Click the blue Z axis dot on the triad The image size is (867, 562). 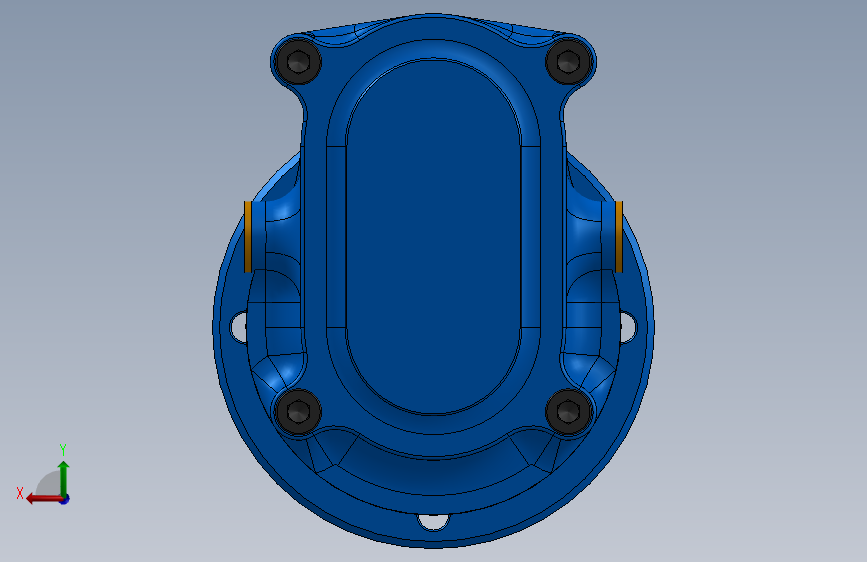pyautogui.click(x=65, y=500)
